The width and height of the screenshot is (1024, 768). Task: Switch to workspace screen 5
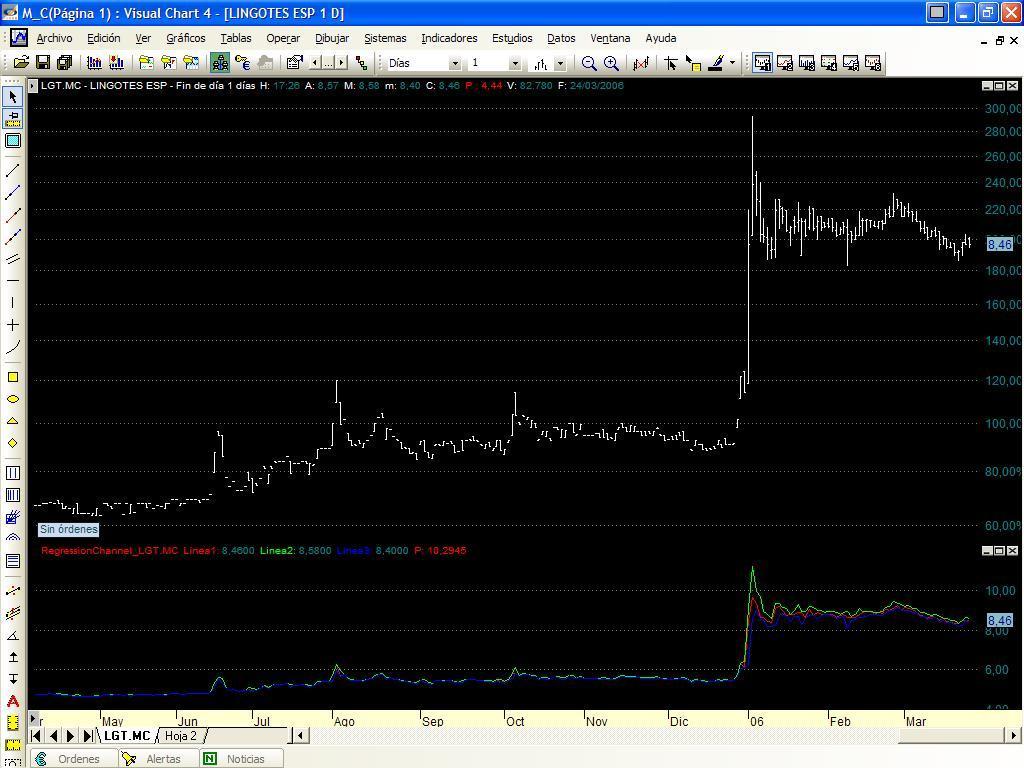(x=851, y=63)
